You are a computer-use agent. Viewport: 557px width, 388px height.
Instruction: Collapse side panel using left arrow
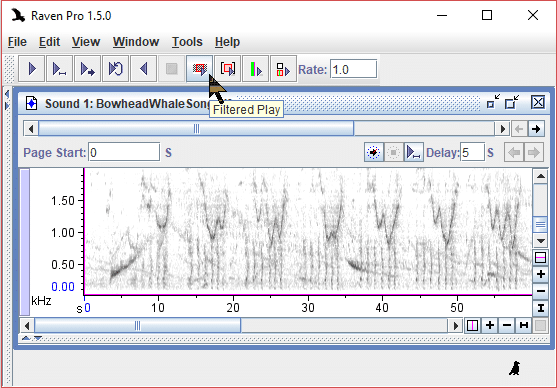[x=7, y=94]
